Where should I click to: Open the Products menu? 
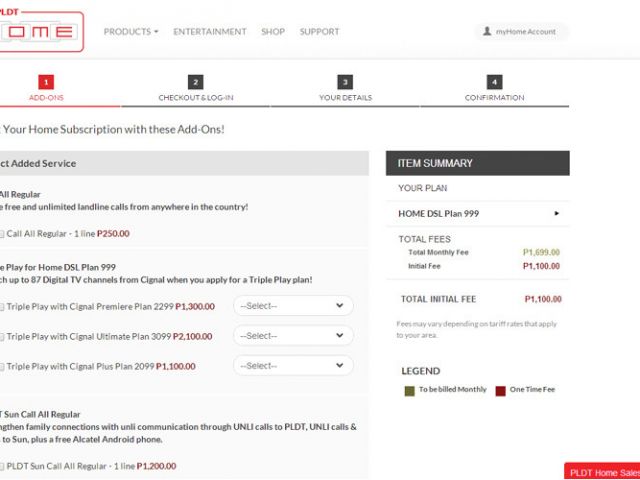tap(131, 32)
